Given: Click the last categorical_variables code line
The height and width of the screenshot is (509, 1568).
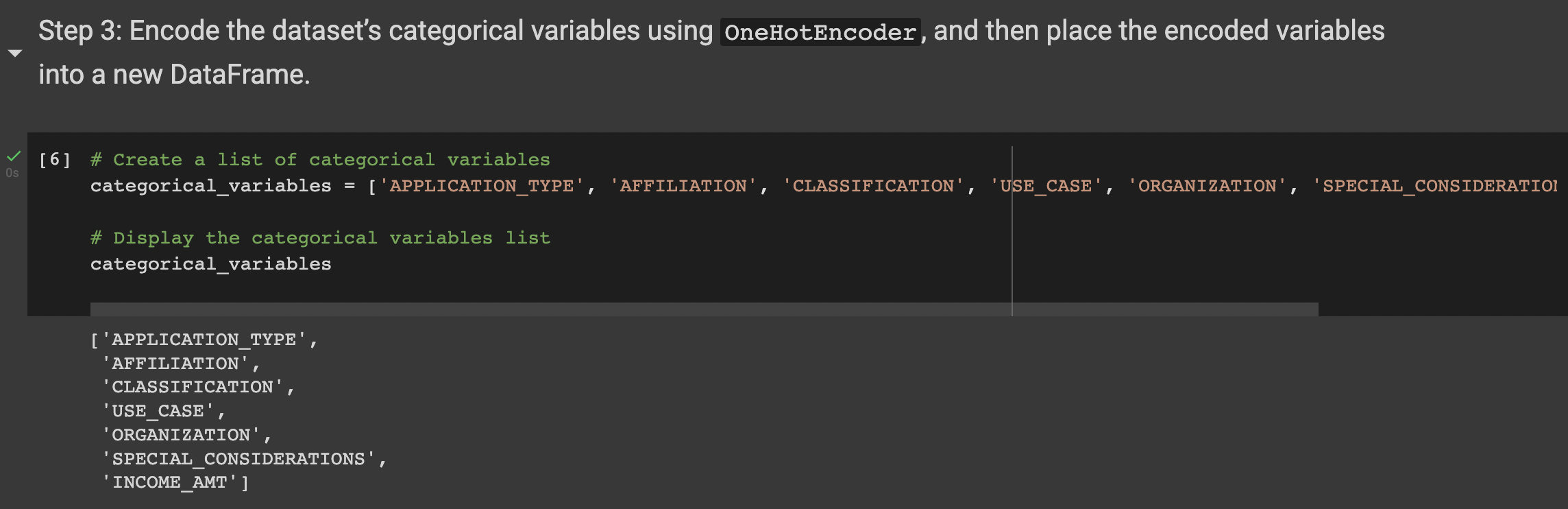Looking at the screenshot, I should click(210, 264).
